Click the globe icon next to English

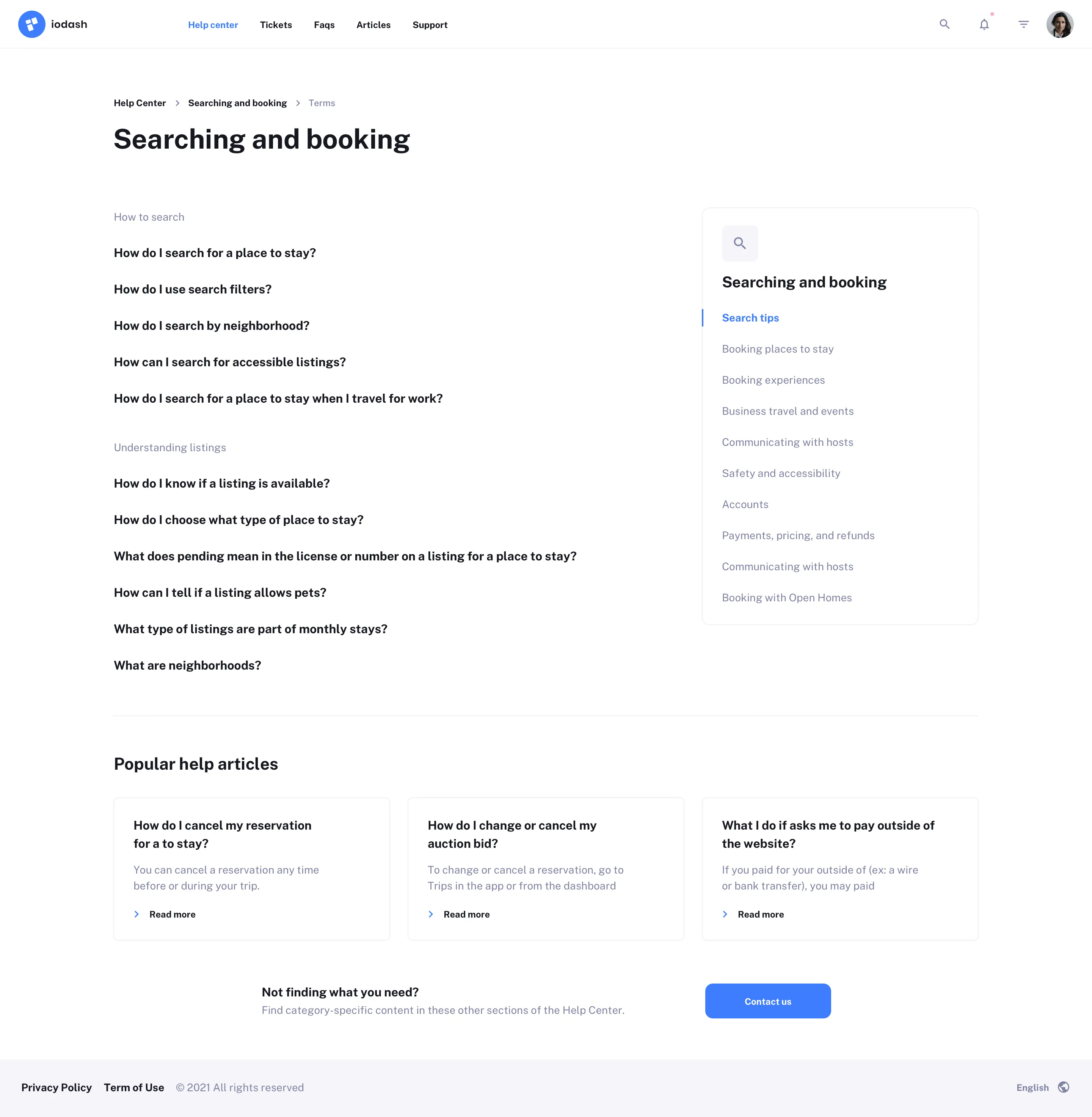pyautogui.click(x=1064, y=1087)
